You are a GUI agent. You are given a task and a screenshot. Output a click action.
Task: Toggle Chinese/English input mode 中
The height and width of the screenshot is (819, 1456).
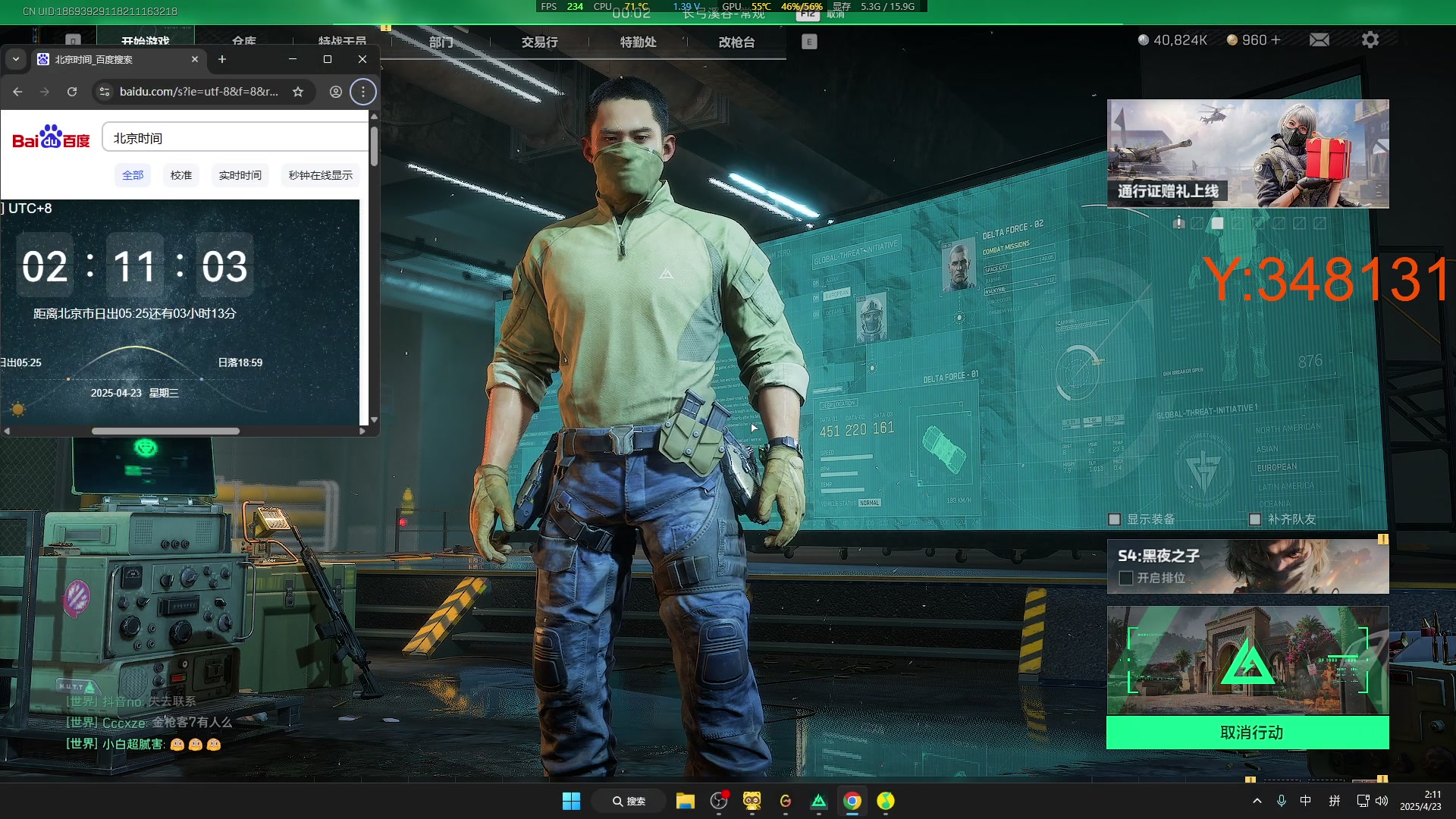pyautogui.click(x=1306, y=801)
